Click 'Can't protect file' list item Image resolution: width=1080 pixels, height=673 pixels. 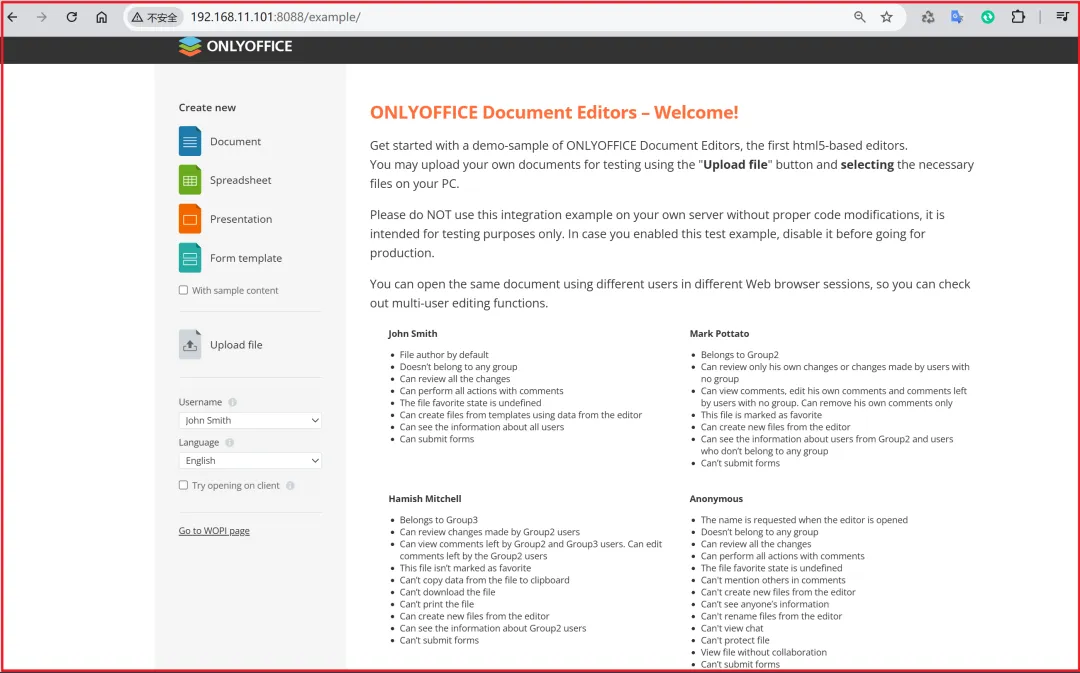pyautogui.click(x=735, y=640)
